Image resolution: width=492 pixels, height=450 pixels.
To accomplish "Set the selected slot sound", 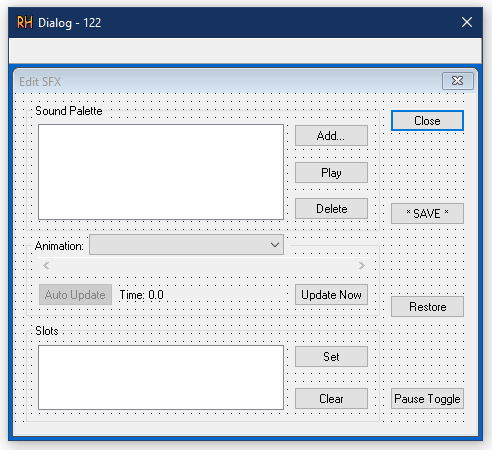I will 331,357.
